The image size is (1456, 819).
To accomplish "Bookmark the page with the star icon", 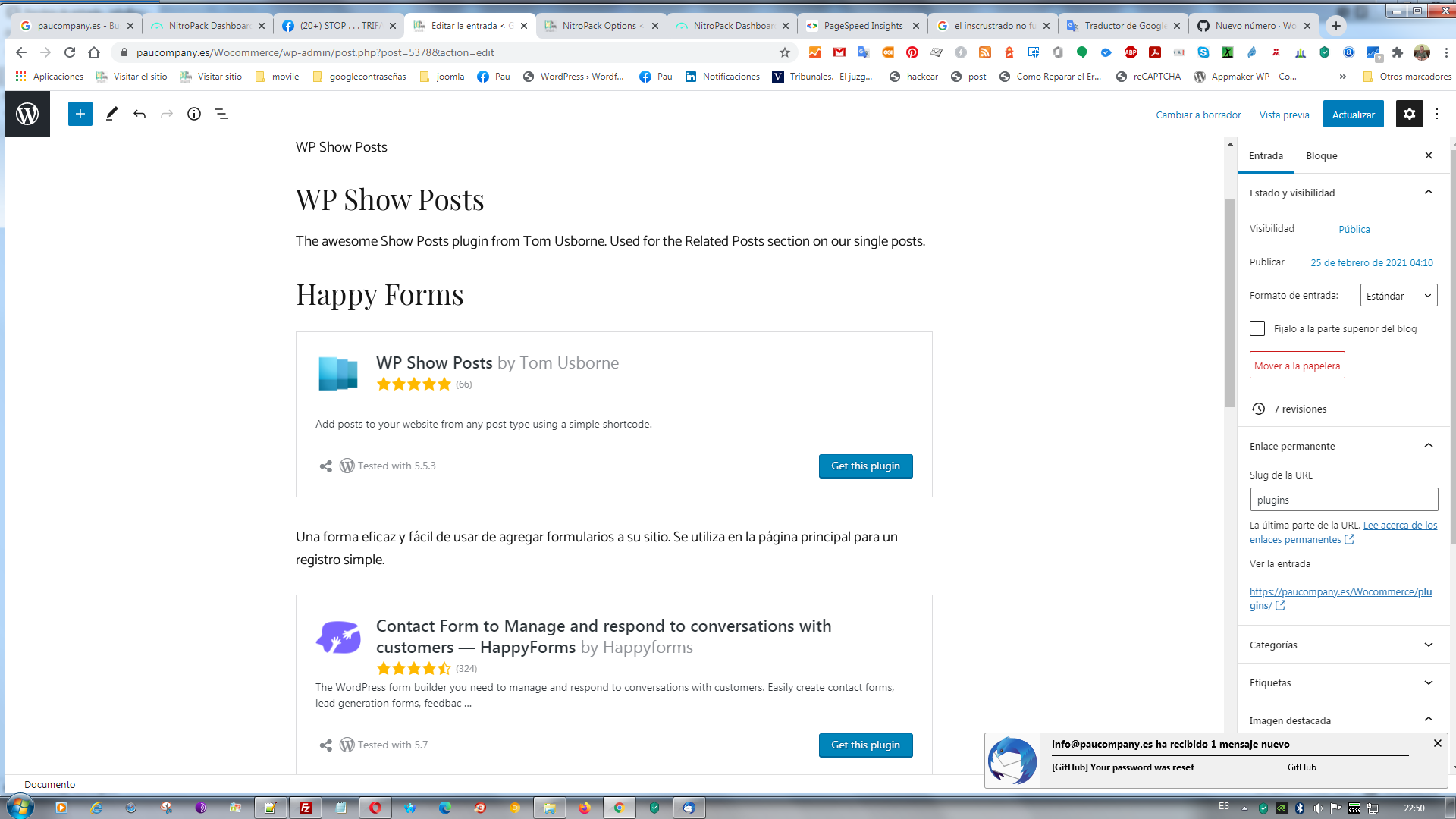I will (x=785, y=52).
